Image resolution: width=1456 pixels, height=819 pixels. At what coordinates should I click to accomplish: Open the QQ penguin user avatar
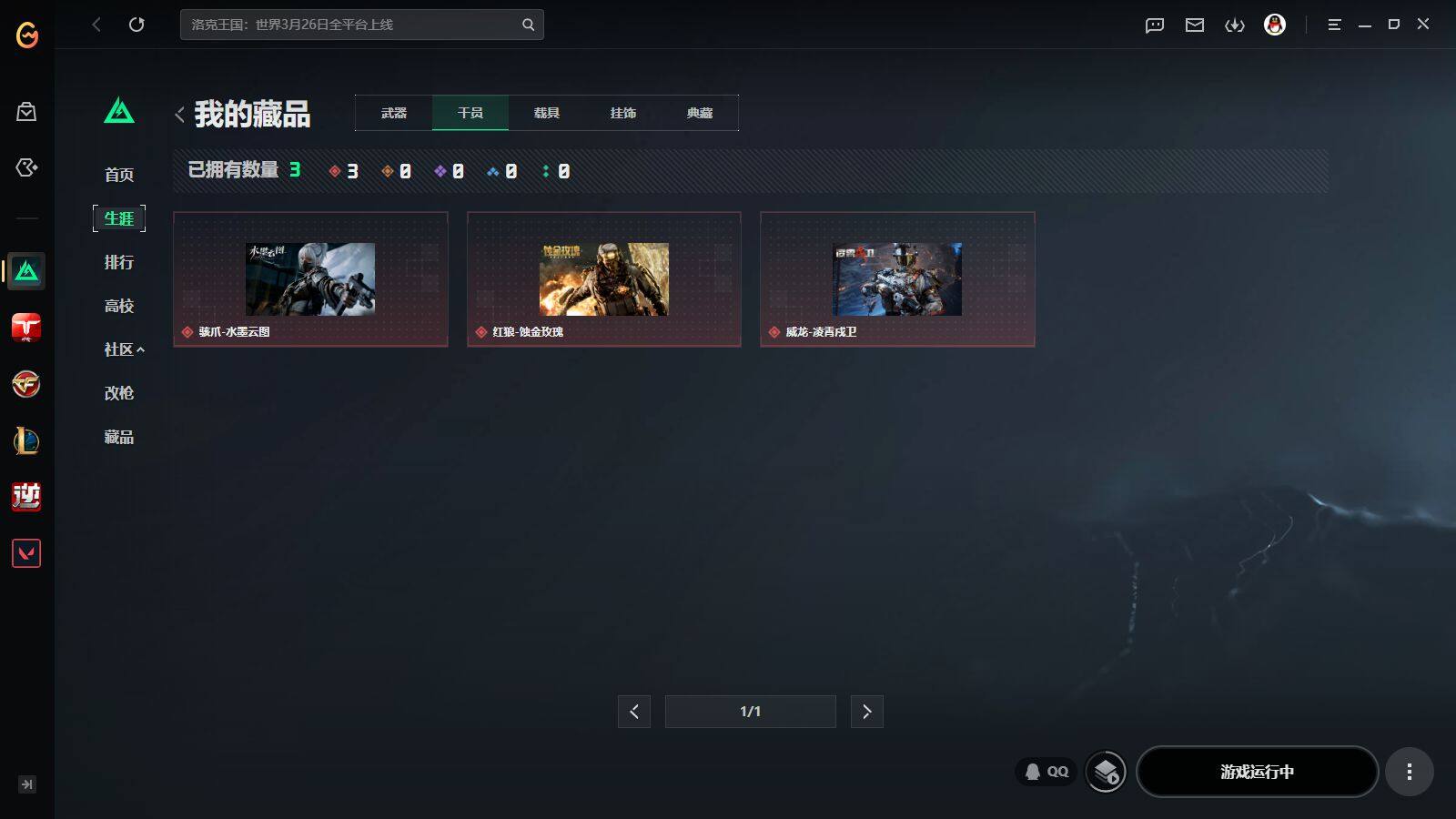tap(1275, 25)
